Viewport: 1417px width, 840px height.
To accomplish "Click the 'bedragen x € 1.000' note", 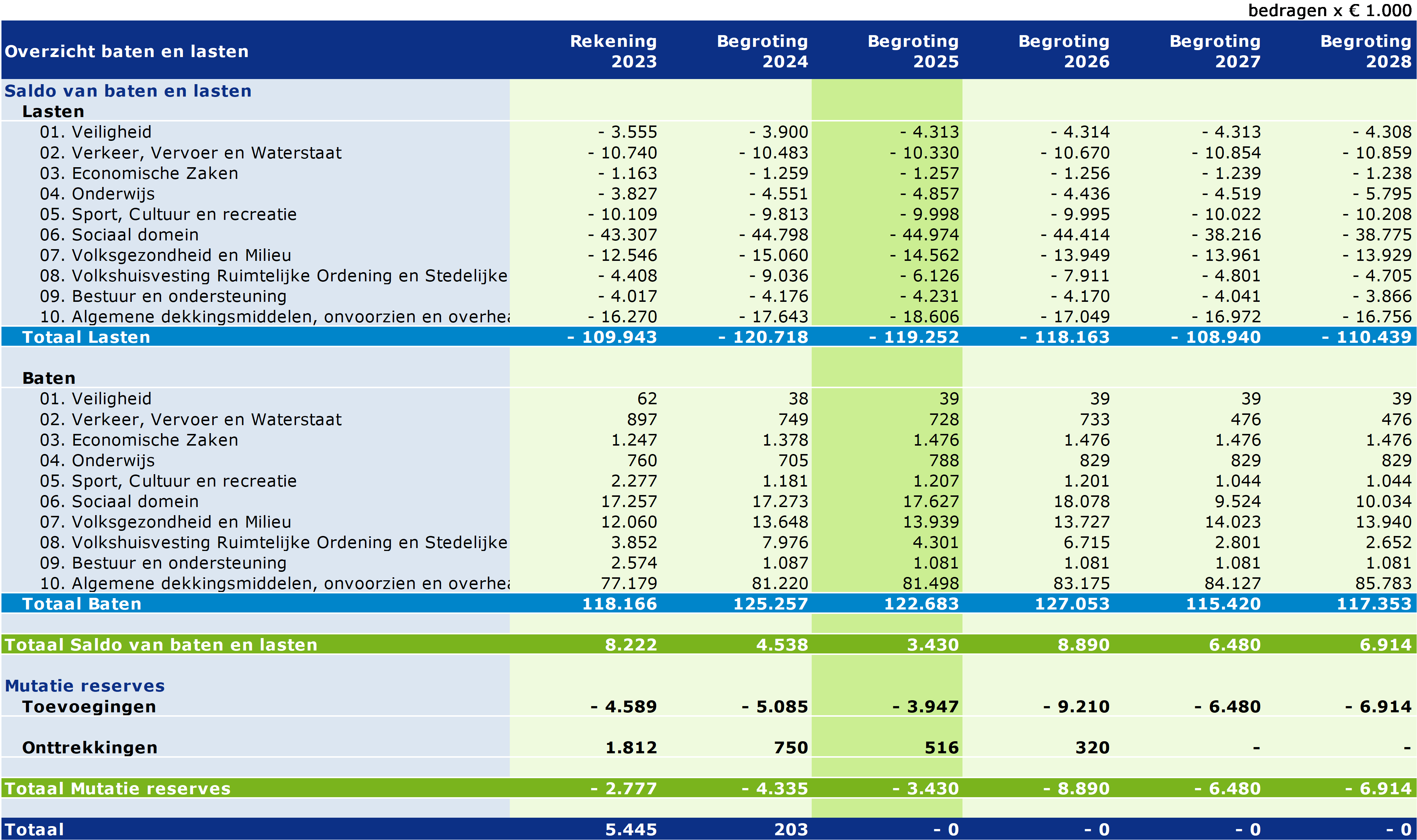I will tap(1330, 10).
